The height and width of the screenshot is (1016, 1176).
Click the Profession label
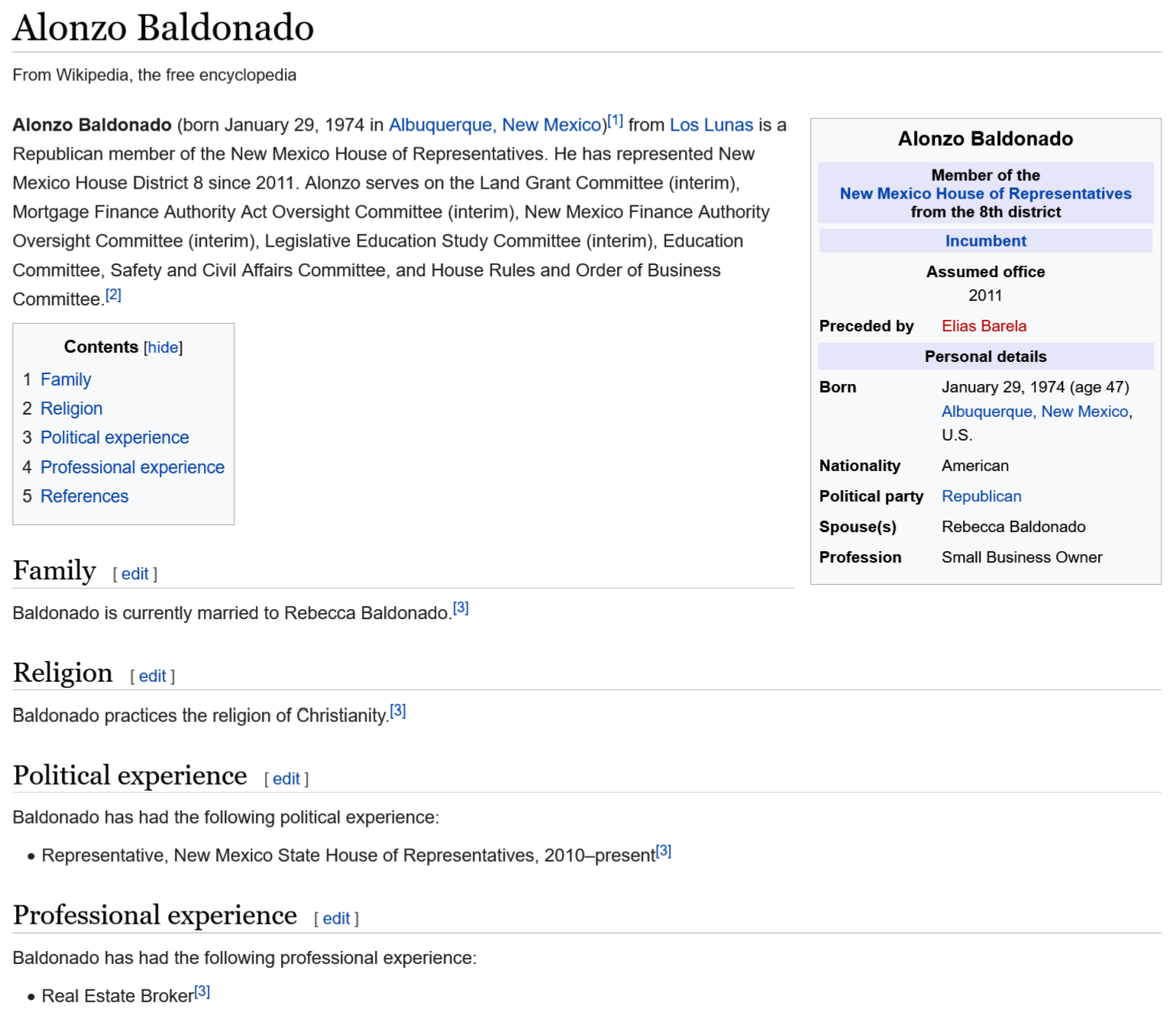coord(860,557)
